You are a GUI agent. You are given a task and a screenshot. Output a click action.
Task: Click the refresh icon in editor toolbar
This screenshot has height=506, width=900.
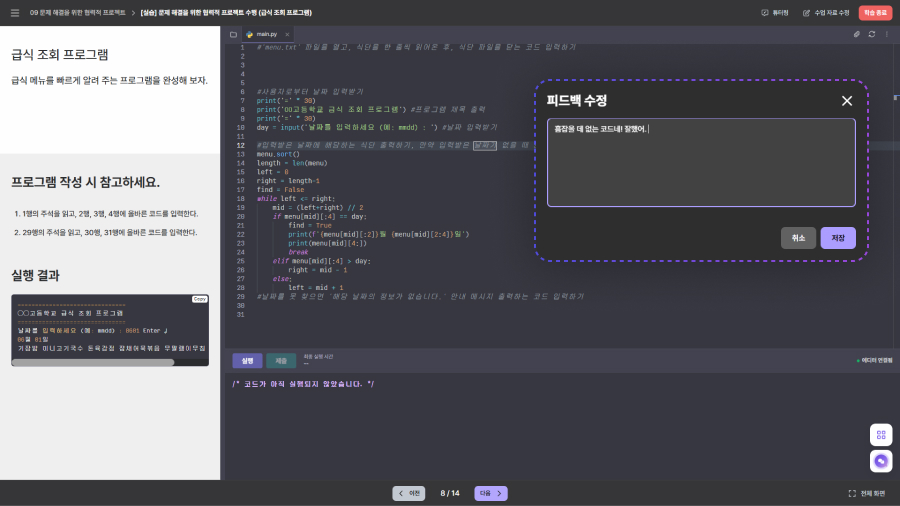(x=871, y=34)
